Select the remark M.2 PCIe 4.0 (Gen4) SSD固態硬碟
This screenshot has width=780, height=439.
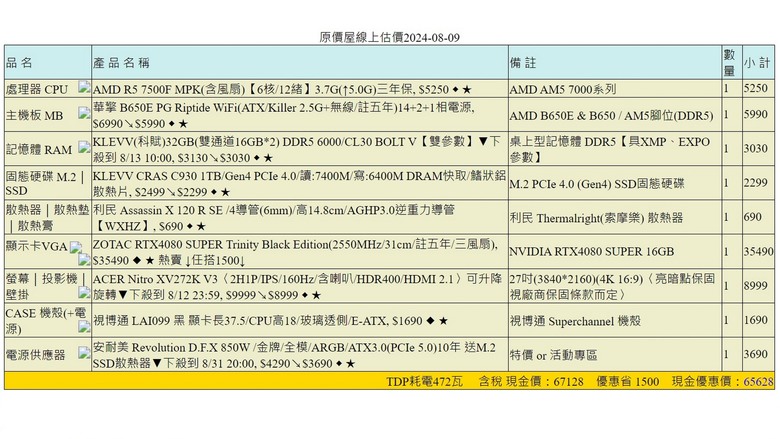tap(597, 183)
